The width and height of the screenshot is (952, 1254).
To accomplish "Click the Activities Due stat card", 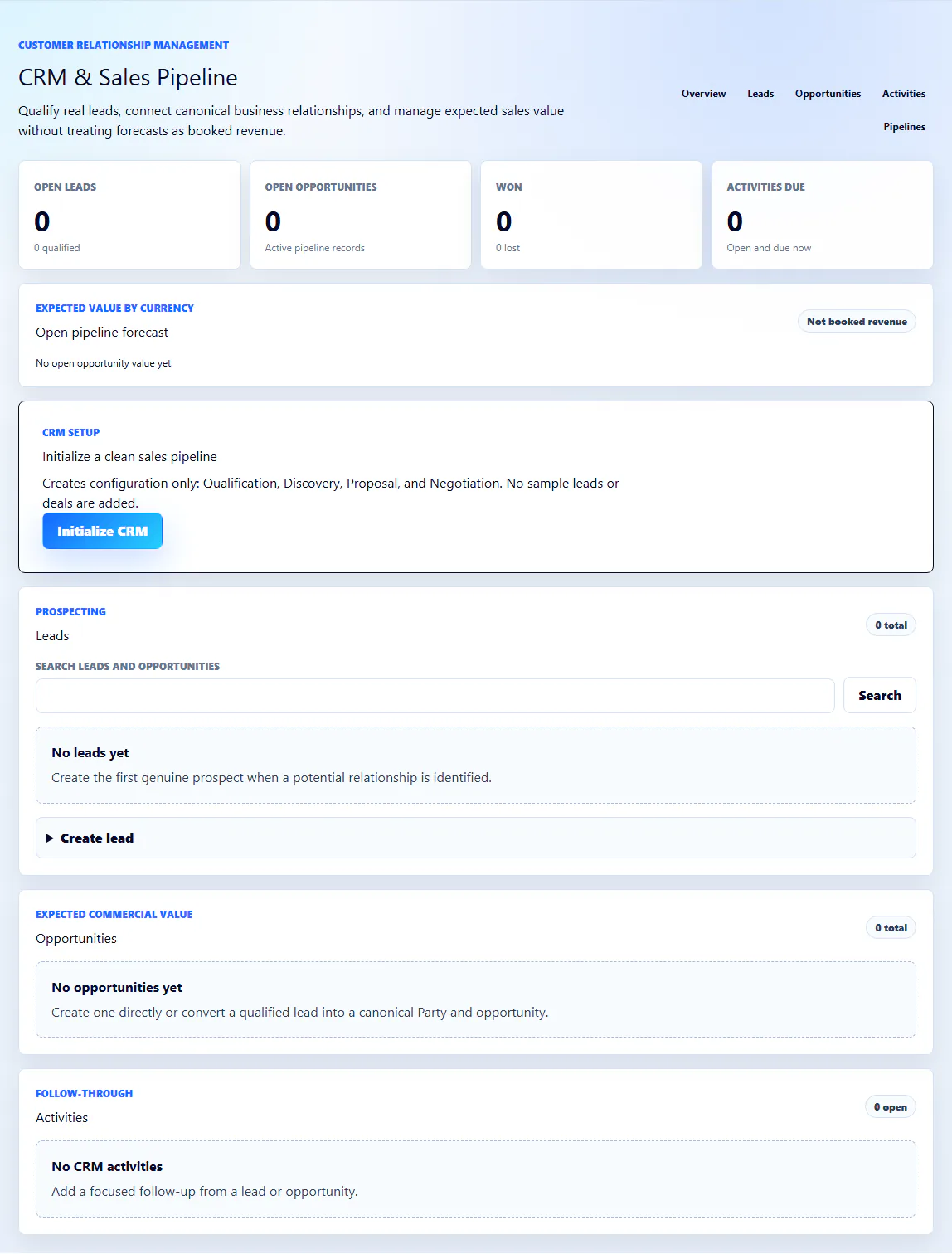I will (x=823, y=215).
